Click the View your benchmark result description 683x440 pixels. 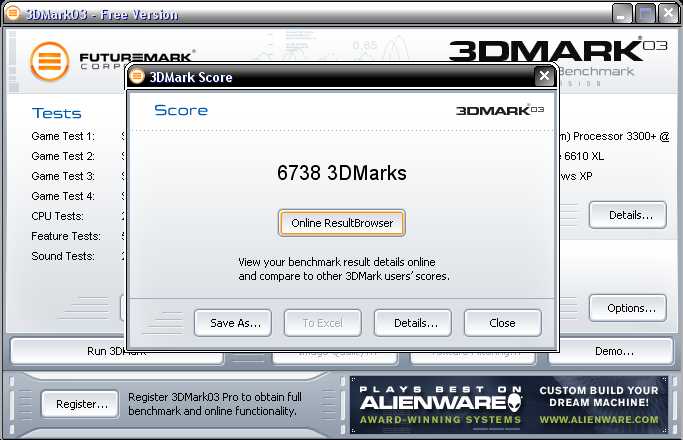tap(344, 269)
